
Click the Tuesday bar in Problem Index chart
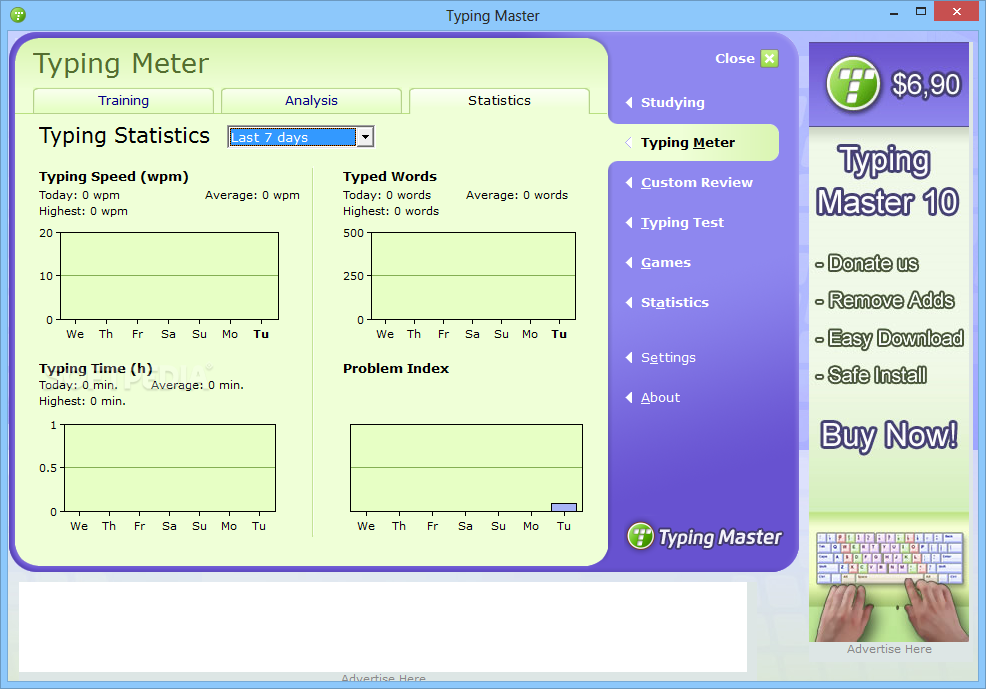click(563, 507)
